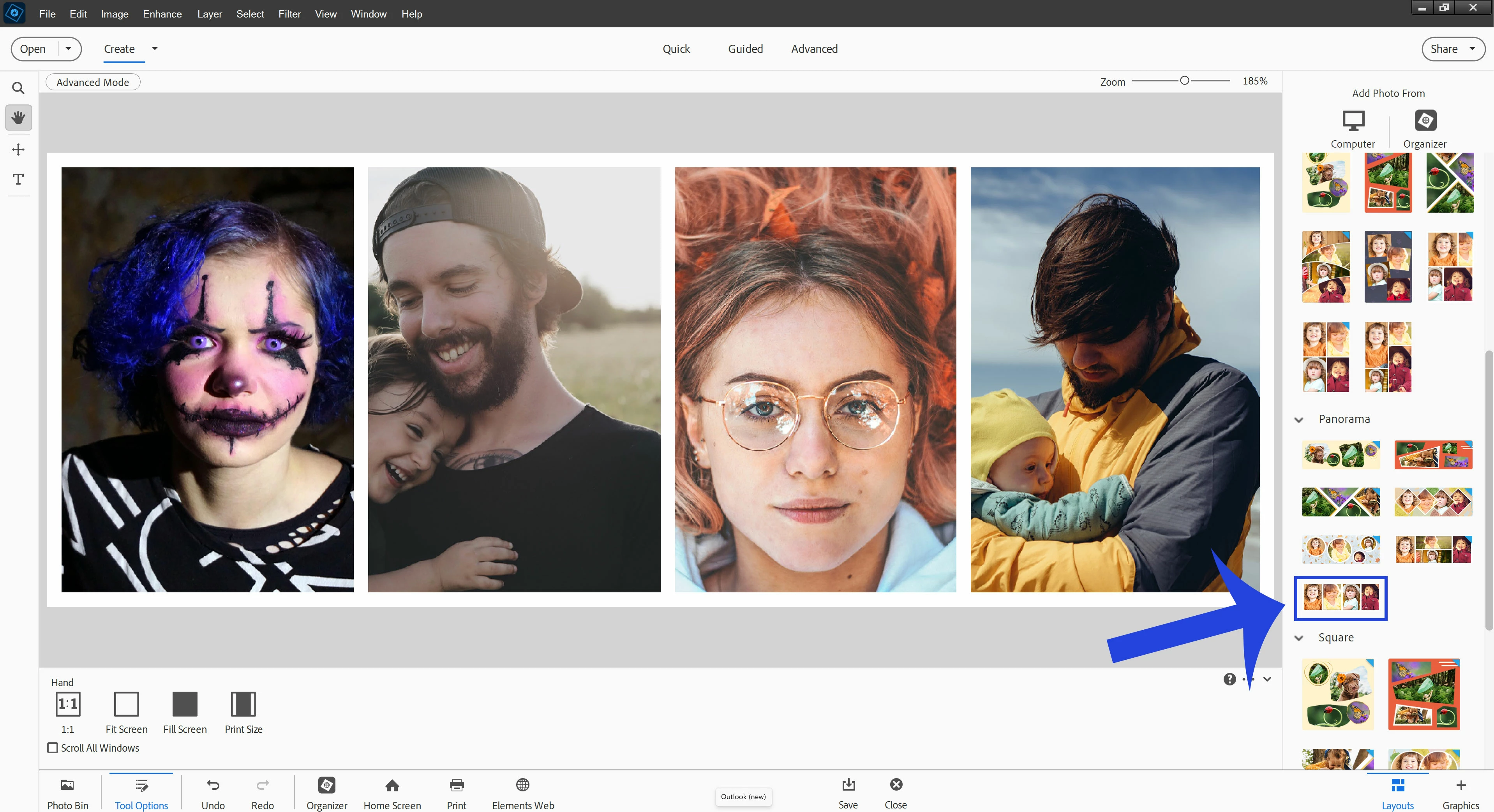Set view to 1:1 zoom
The image size is (1494, 812).
click(x=68, y=712)
